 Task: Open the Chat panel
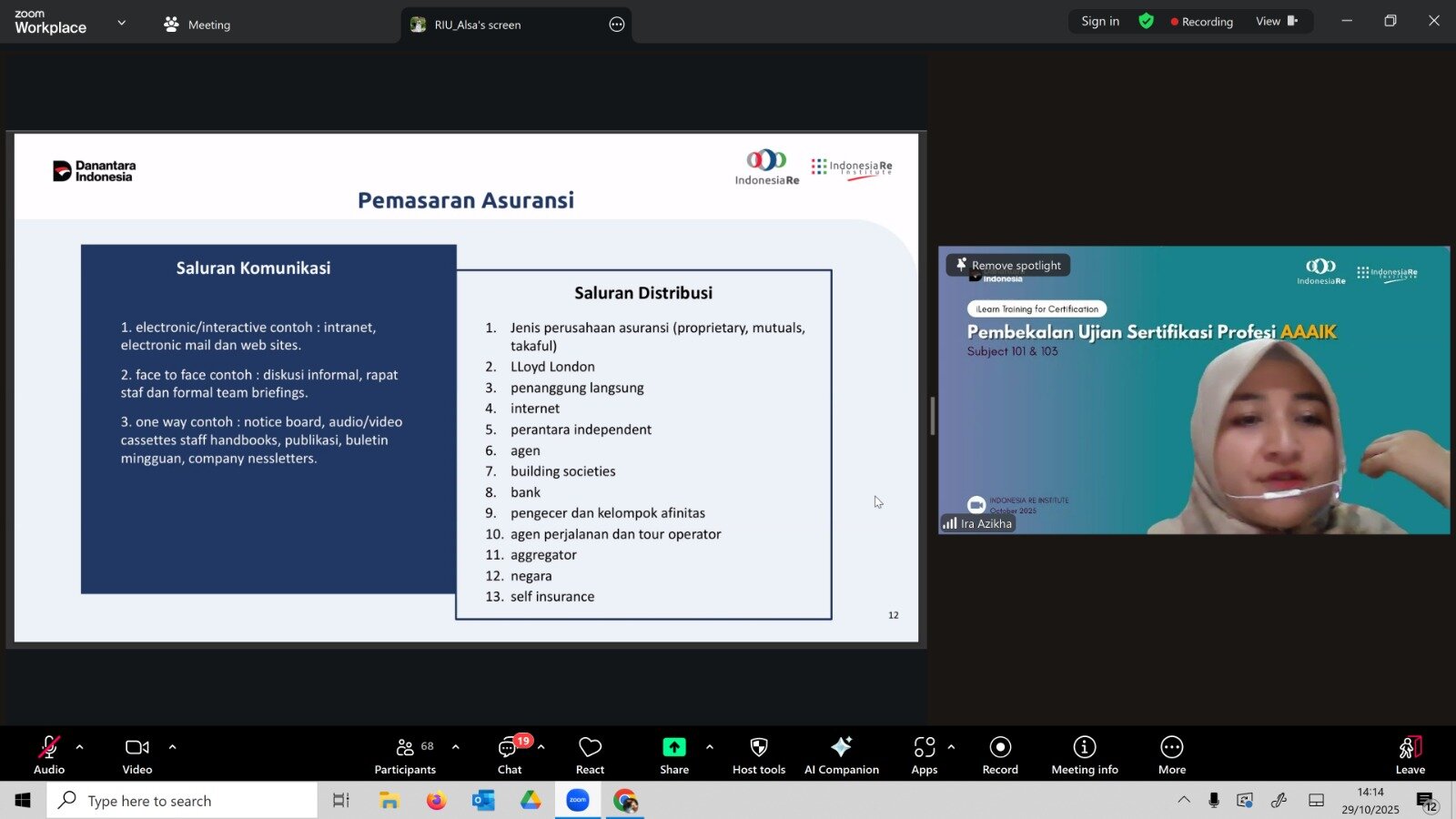pyautogui.click(x=510, y=754)
